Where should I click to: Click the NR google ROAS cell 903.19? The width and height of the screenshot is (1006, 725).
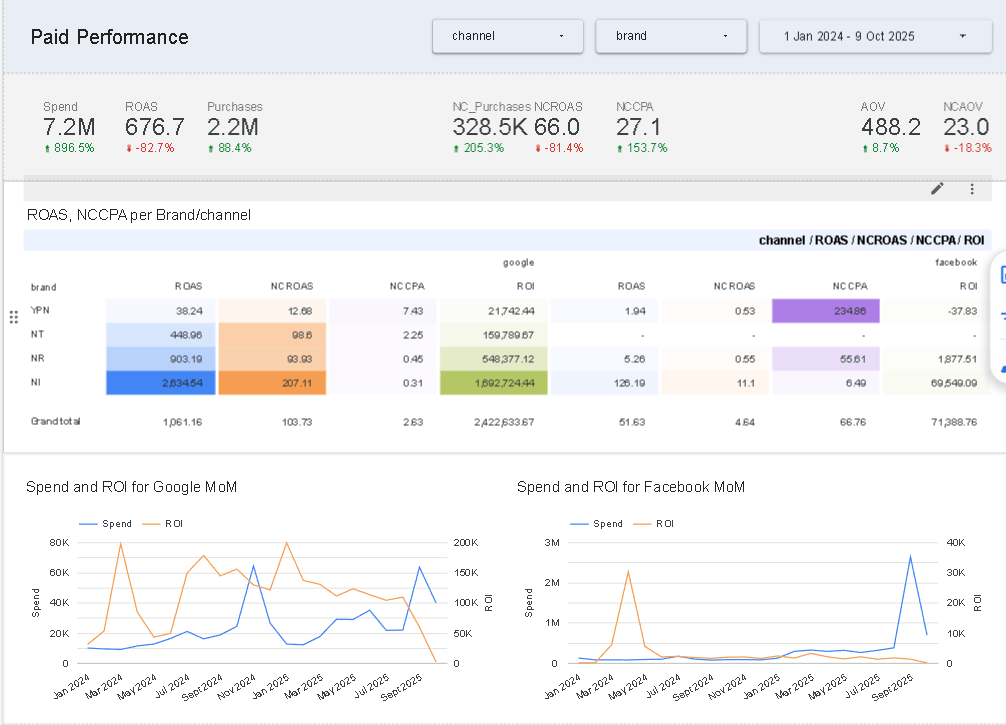(x=160, y=359)
